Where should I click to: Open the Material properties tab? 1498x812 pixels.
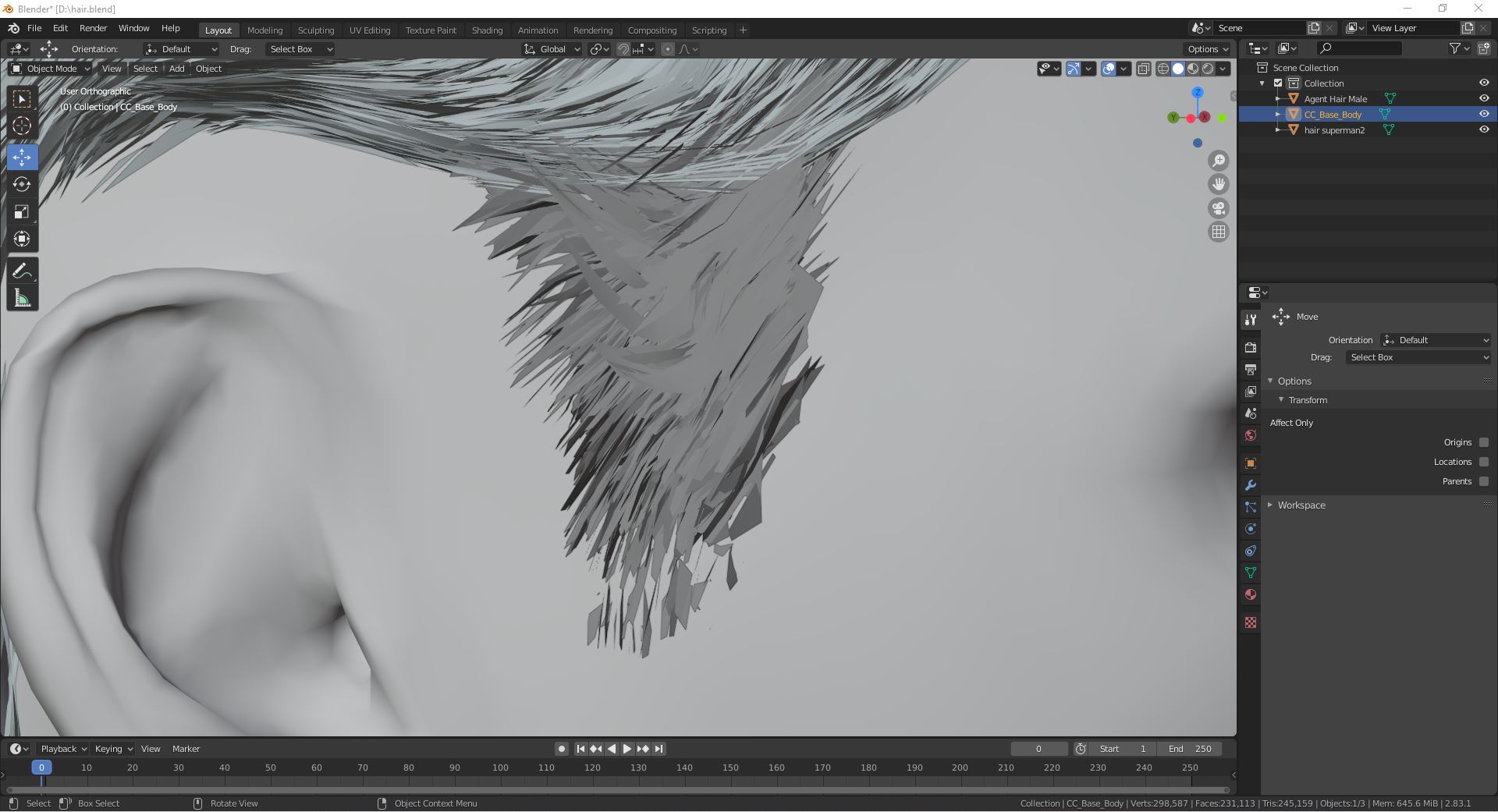pos(1251,594)
